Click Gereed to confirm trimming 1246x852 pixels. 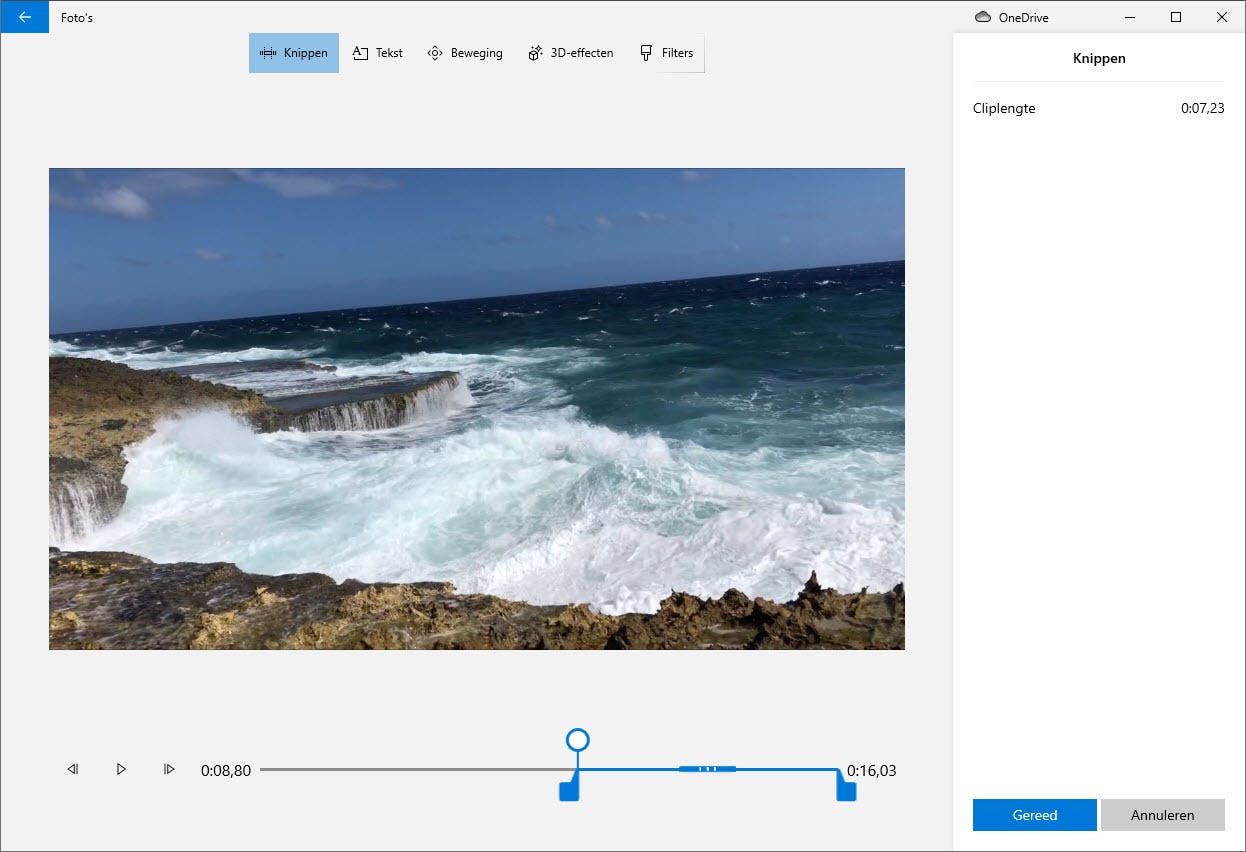(1035, 815)
